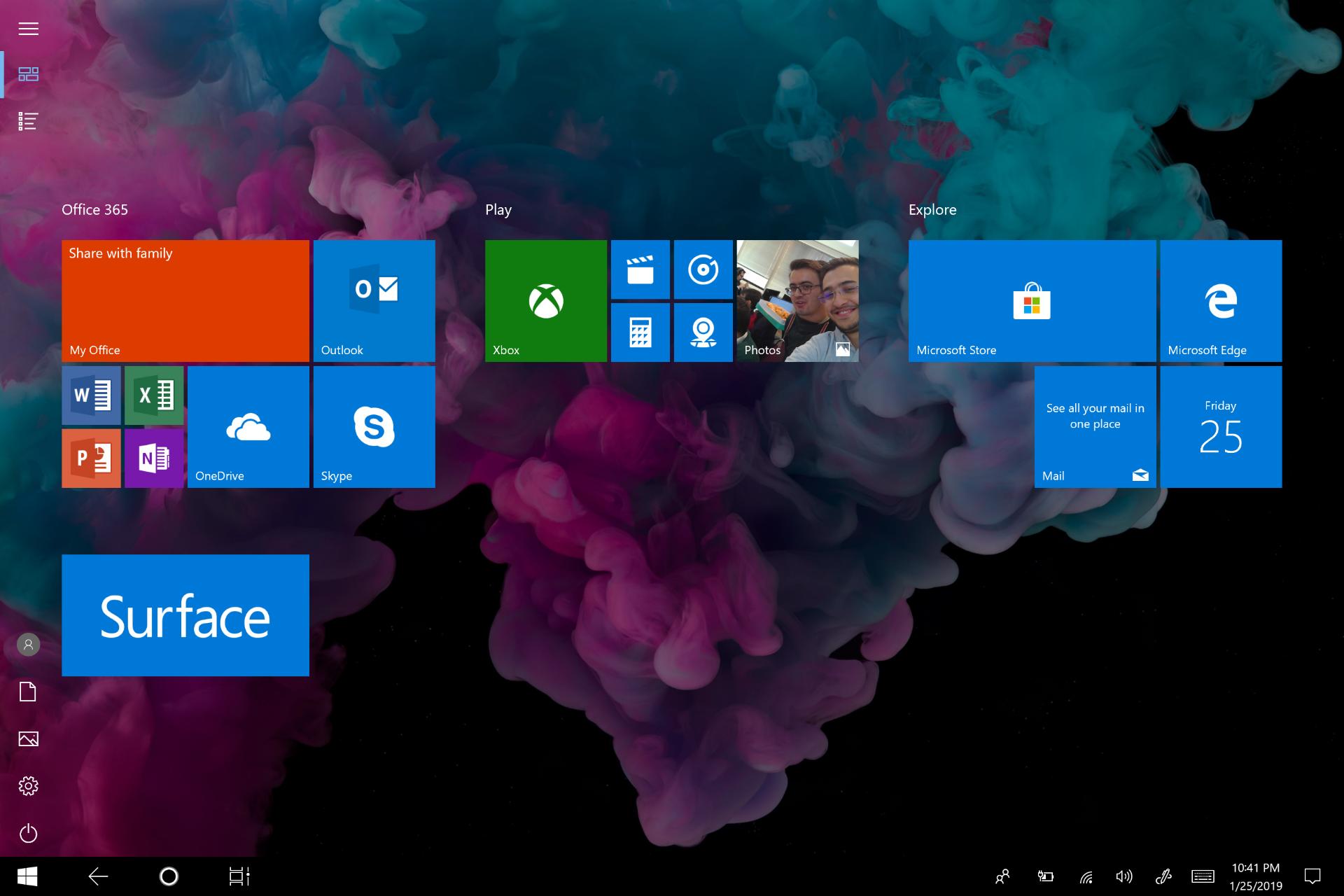Open the Surface app tile
The width and height of the screenshot is (1344, 896).
(185, 615)
